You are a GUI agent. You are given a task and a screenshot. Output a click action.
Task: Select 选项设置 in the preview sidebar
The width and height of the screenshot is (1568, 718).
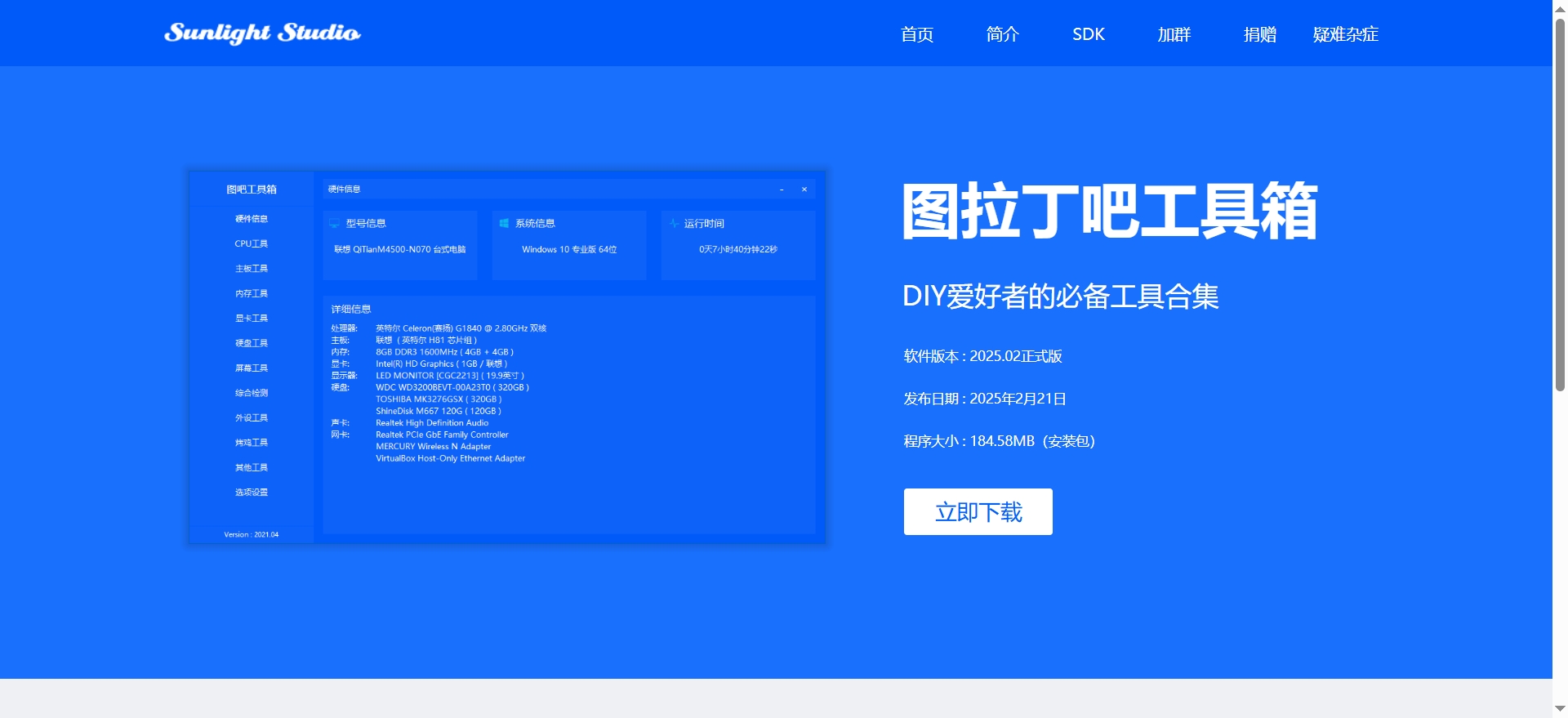(251, 493)
